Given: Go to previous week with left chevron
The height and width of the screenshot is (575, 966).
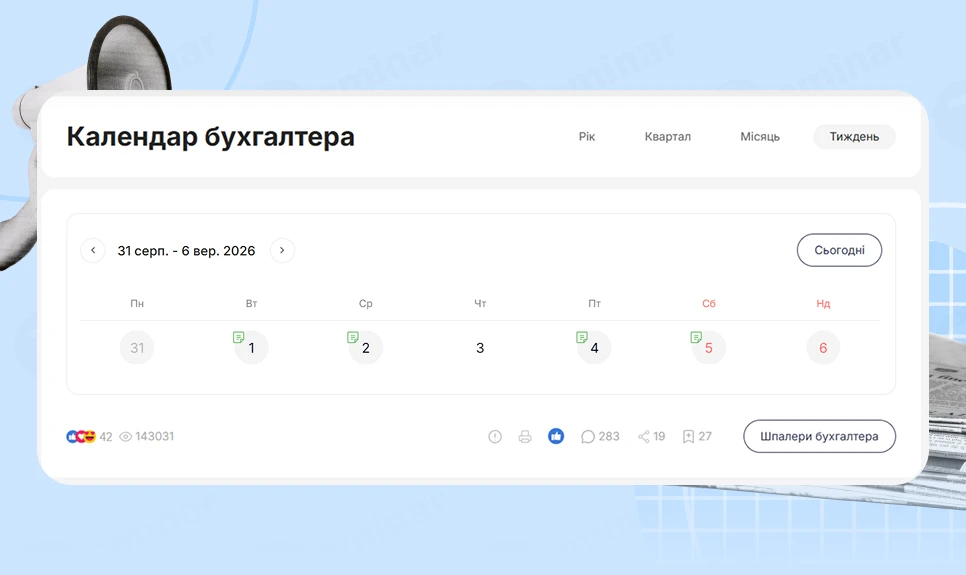Looking at the screenshot, I should point(93,250).
